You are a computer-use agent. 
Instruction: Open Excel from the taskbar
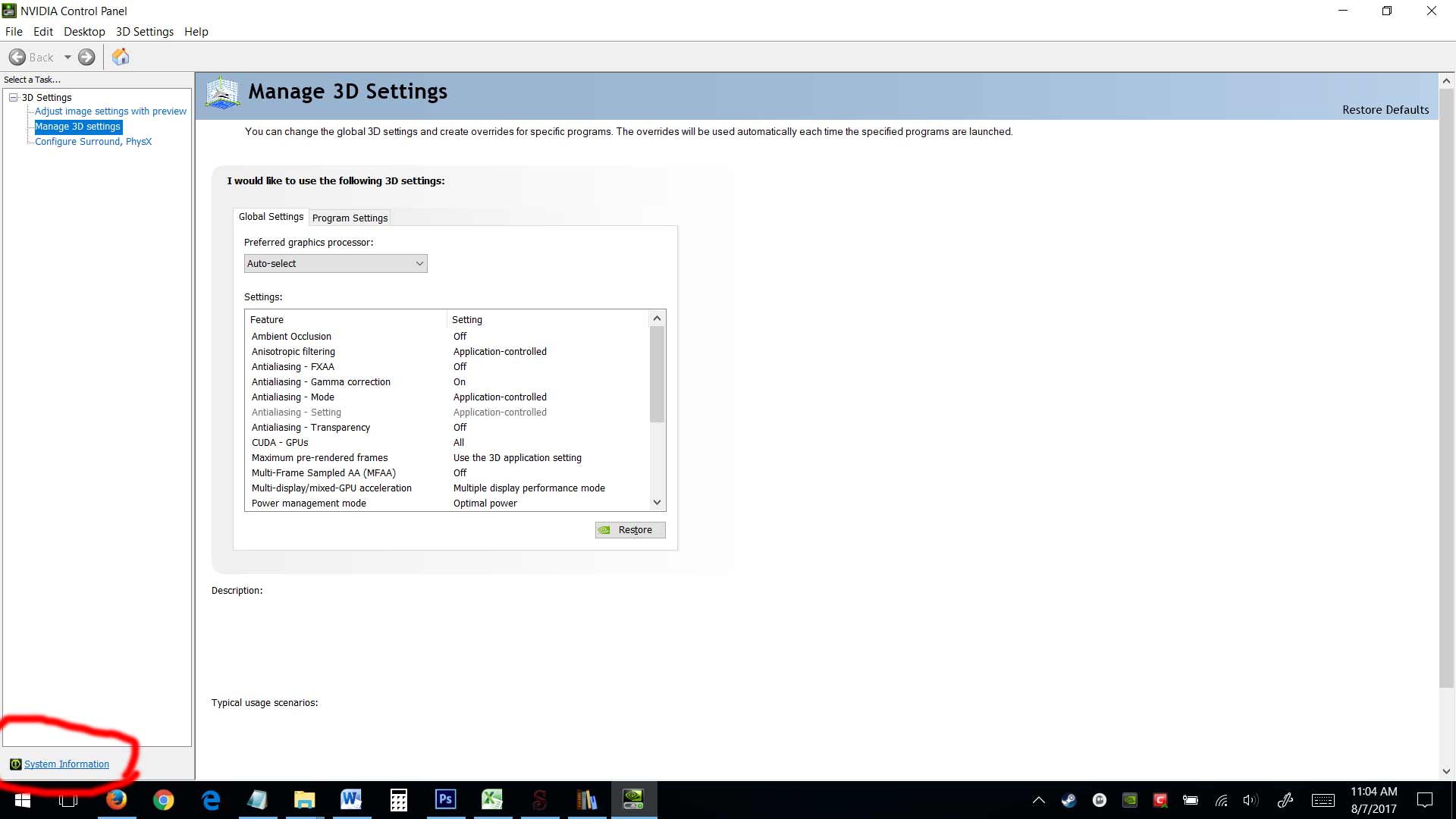tap(492, 800)
